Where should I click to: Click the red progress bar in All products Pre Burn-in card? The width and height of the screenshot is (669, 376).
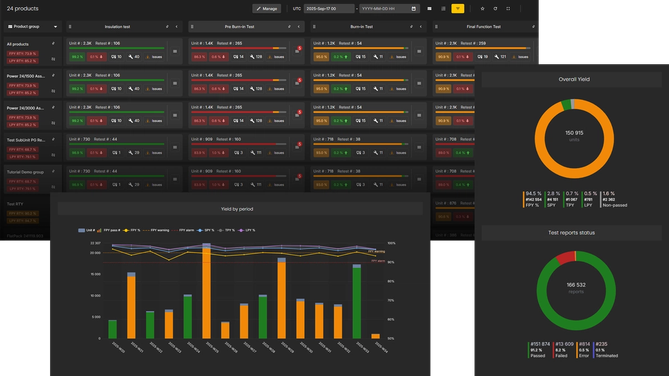232,48
